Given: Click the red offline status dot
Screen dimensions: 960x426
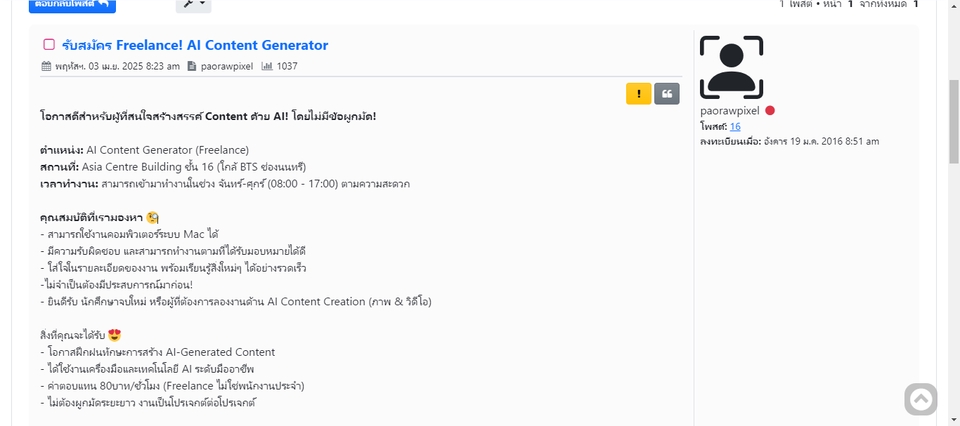Looking at the screenshot, I should pos(770,111).
